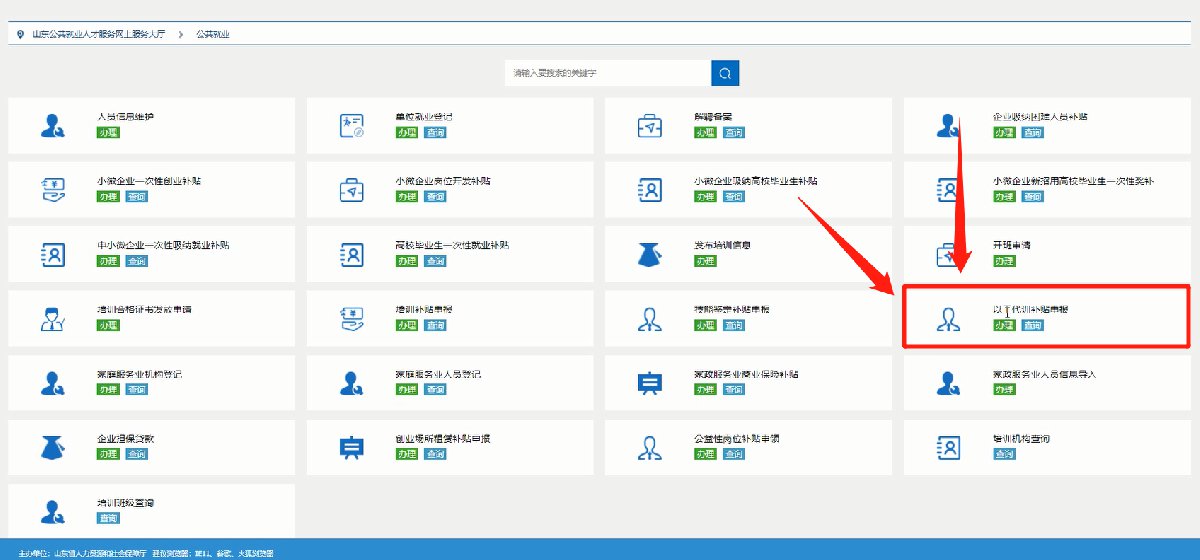Click the 培训合格证书发放申请 person icon
Image resolution: width=1200 pixels, height=560 pixels.
tap(52, 319)
